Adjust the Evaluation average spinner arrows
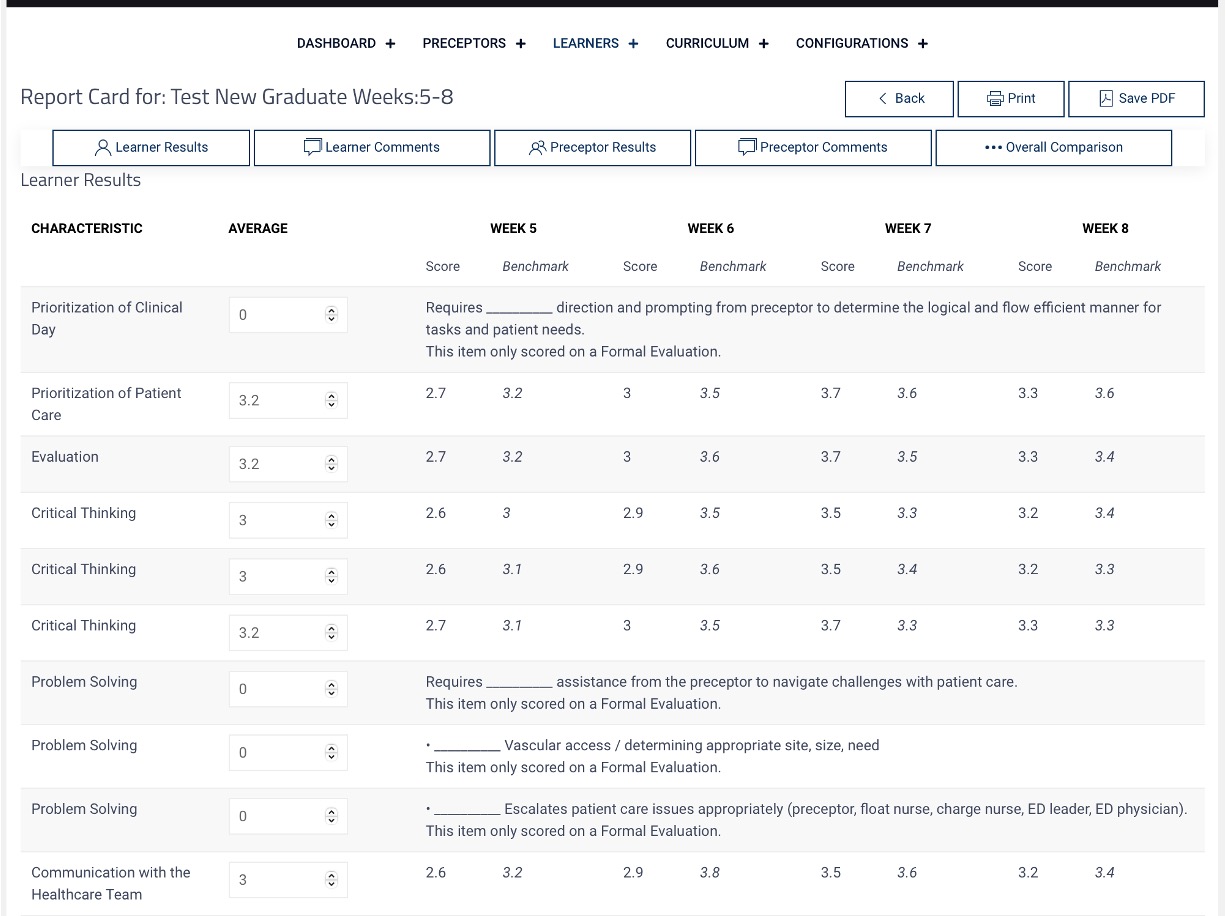The height and width of the screenshot is (916, 1226). (332, 464)
